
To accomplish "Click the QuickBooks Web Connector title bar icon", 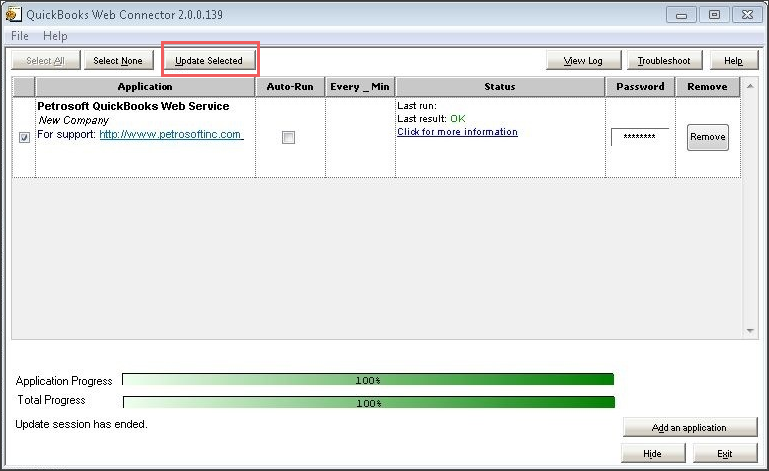I will pyautogui.click(x=13, y=14).
